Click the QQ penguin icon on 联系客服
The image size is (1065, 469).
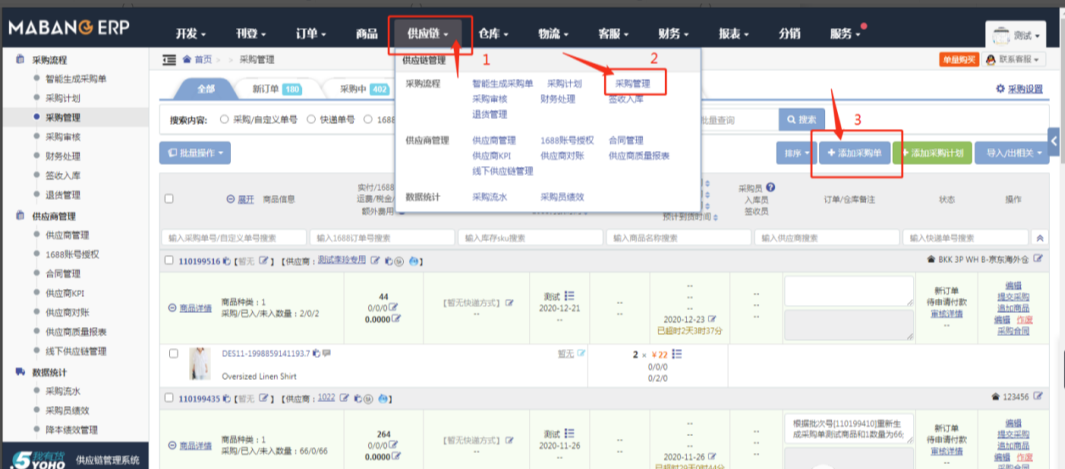point(992,60)
